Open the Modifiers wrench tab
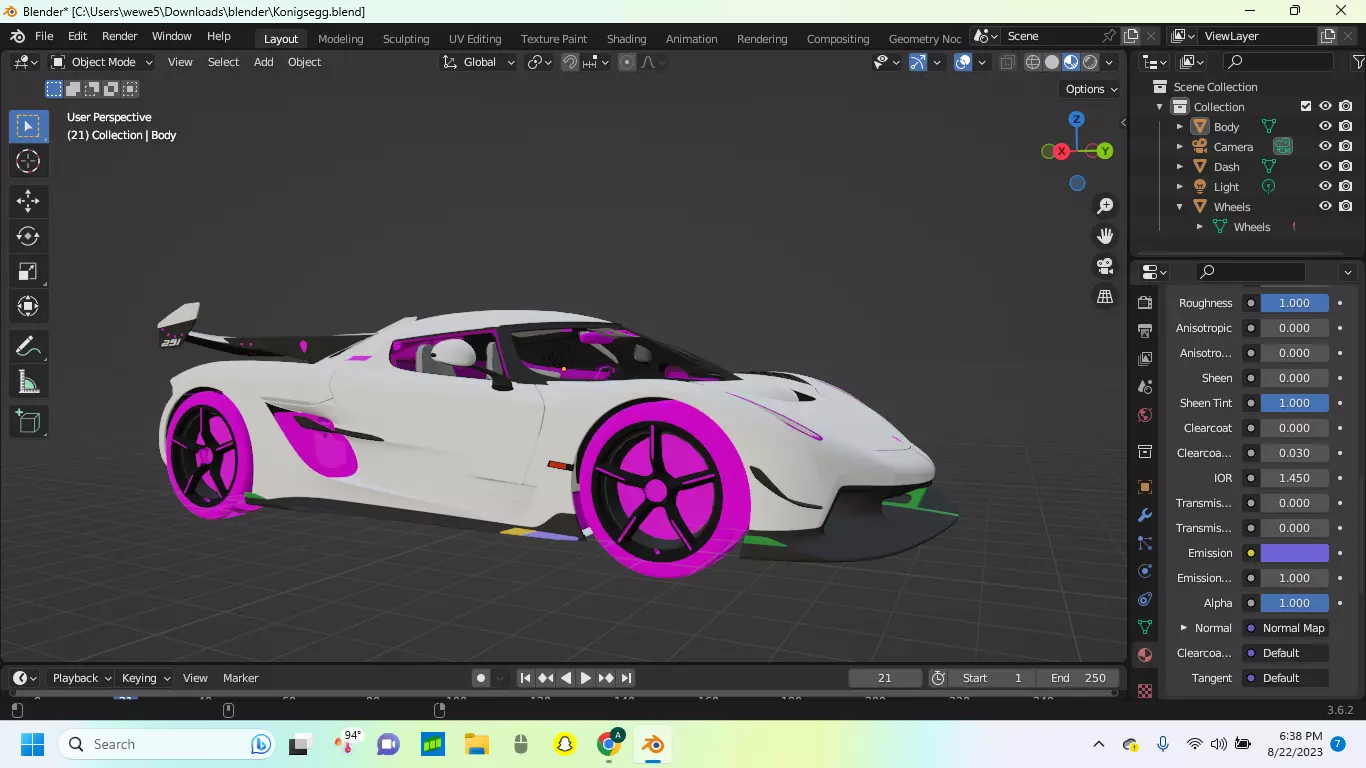This screenshot has width=1366, height=768. tap(1145, 515)
